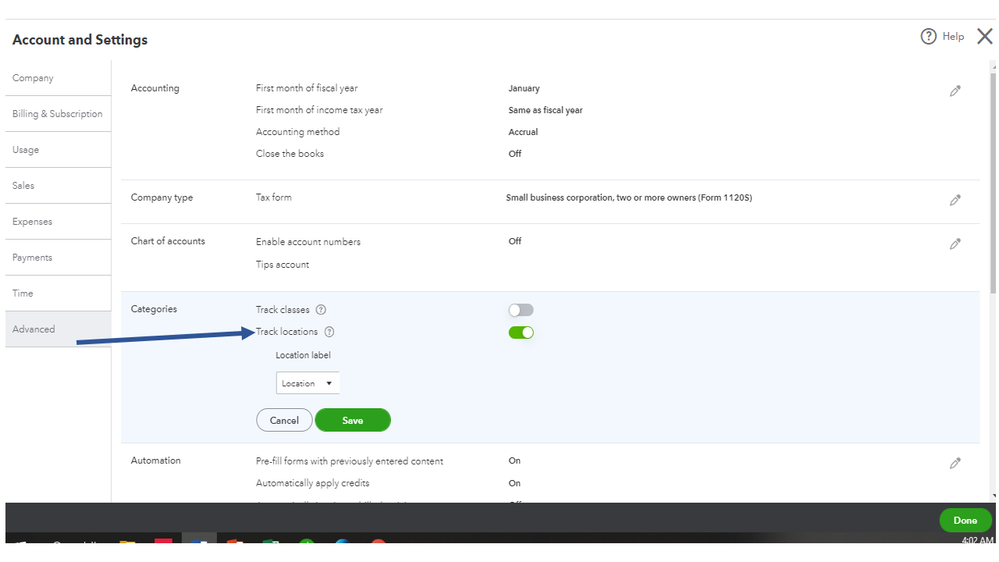Image resolution: width=999 pixels, height=562 pixels.
Task: Open the Location label dropdown
Action: click(307, 384)
